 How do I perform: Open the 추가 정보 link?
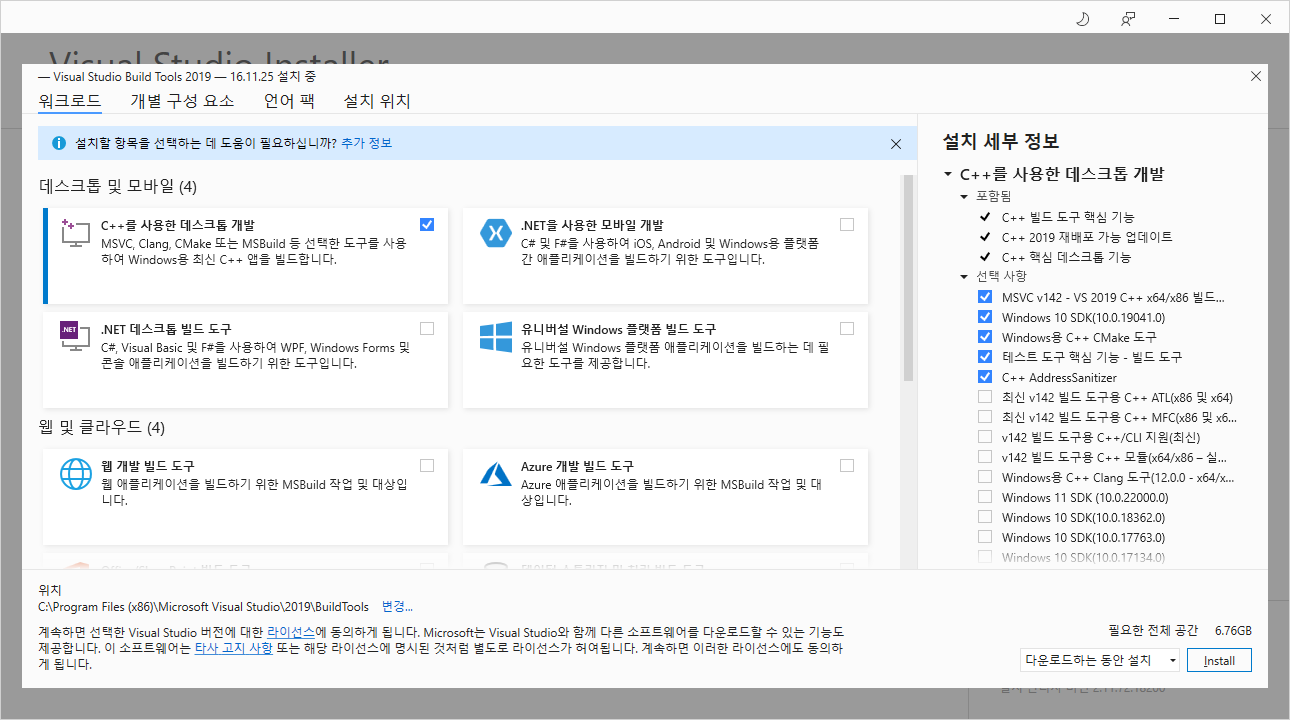tap(366, 143)
